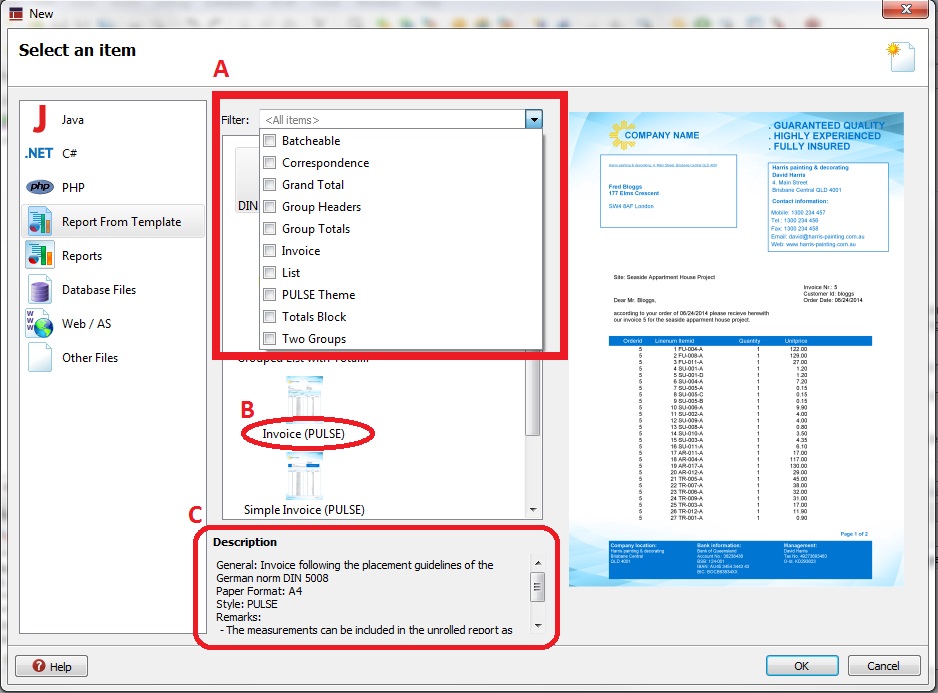Enable the Correspondence filter checkbox
This screenshot has height=693, width=938.
[x=270, y=163]
